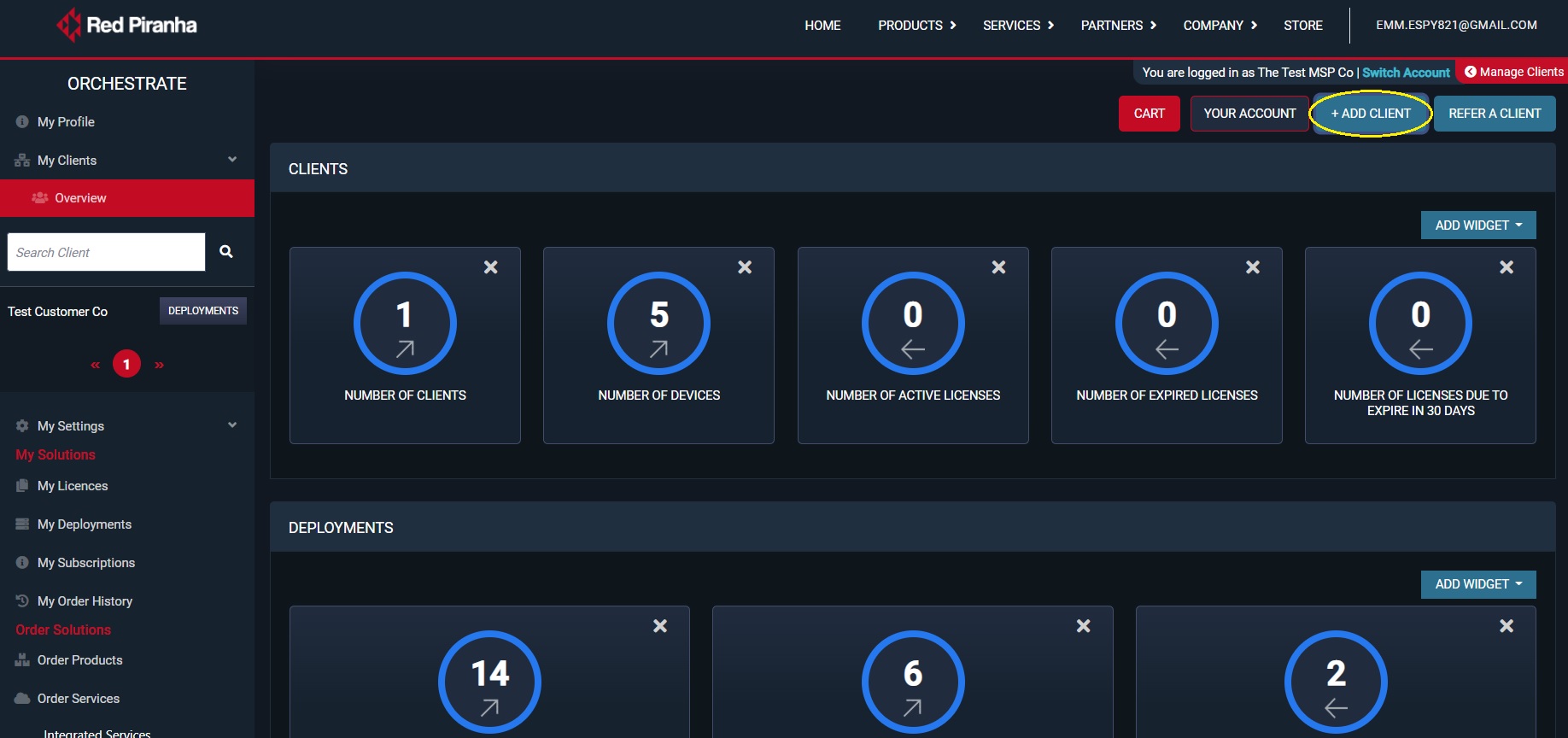The width and height of the screenshot is (1568, 738).
Task: Click the Manage Clients back arrow icon
Action: (x=1471, y=72)
